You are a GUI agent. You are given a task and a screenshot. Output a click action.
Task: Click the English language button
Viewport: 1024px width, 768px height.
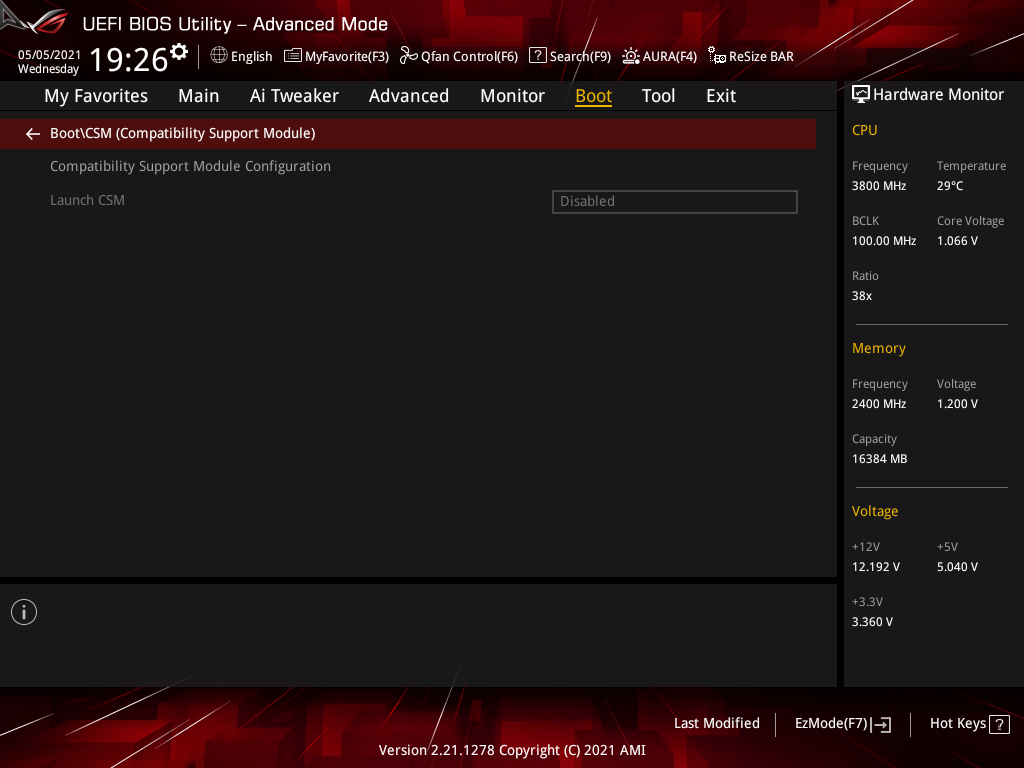251,57
